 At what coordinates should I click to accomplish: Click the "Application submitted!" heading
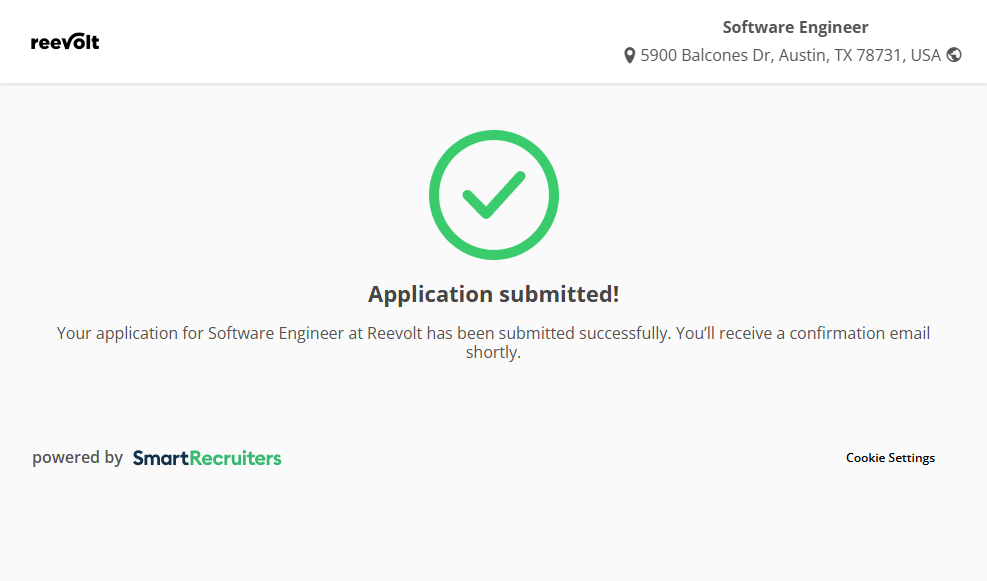[x=494, y=294]
